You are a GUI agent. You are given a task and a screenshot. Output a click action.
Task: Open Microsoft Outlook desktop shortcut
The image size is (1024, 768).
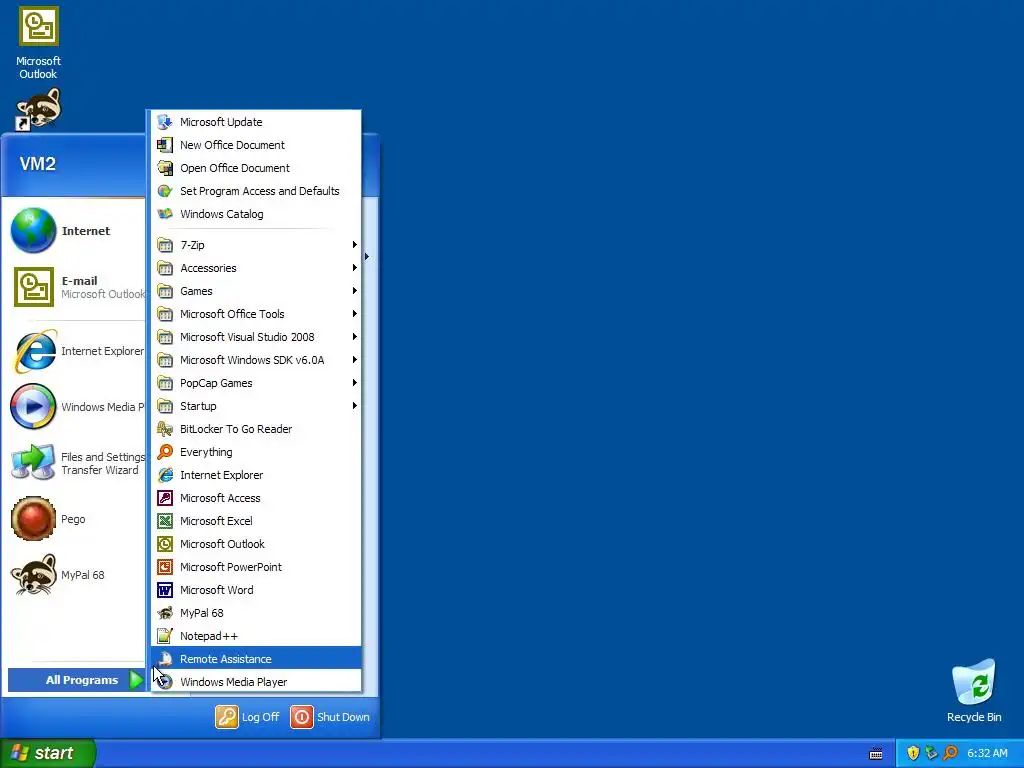[x=39, y=42]
